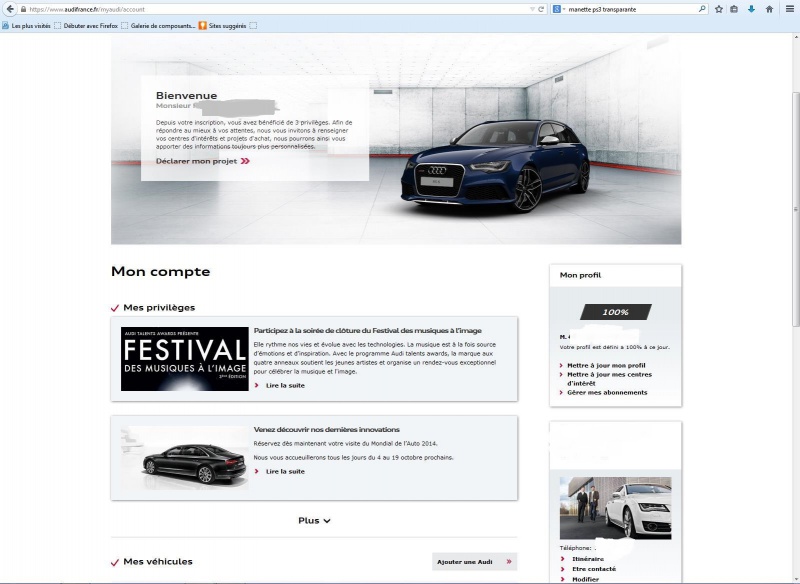Click the red arrow beside 'Etre contacté'
800x584 pixels.
coord(563,569)
